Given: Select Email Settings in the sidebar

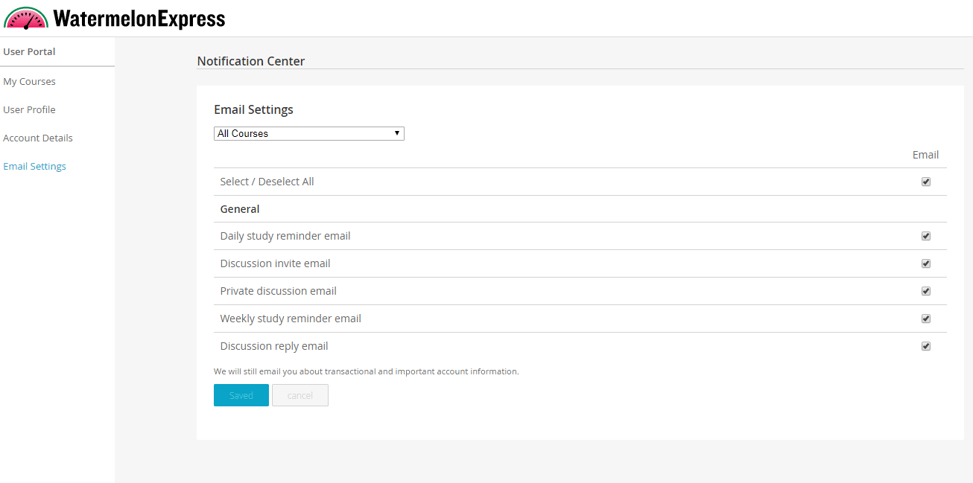Looking at the screenshot, I should (35, 166).
